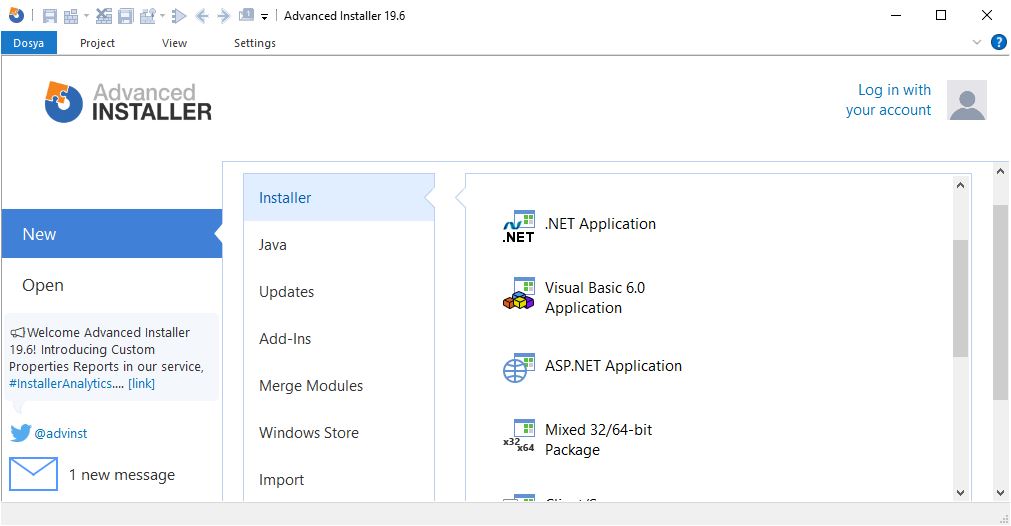Click the project list scrollbar down arrow
This screenshot has width=1011, height=526.
(x=960, y=492)
